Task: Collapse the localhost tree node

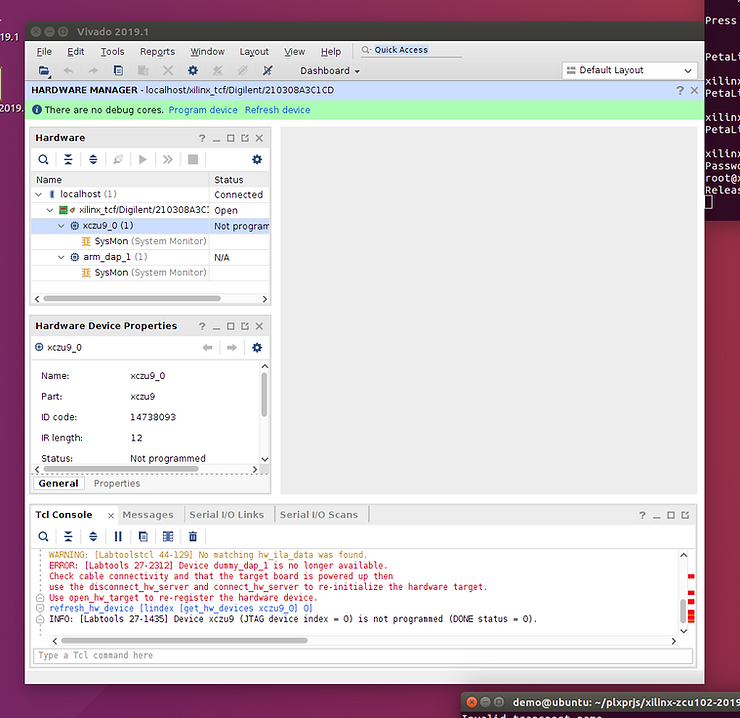Action: (39, 194)
